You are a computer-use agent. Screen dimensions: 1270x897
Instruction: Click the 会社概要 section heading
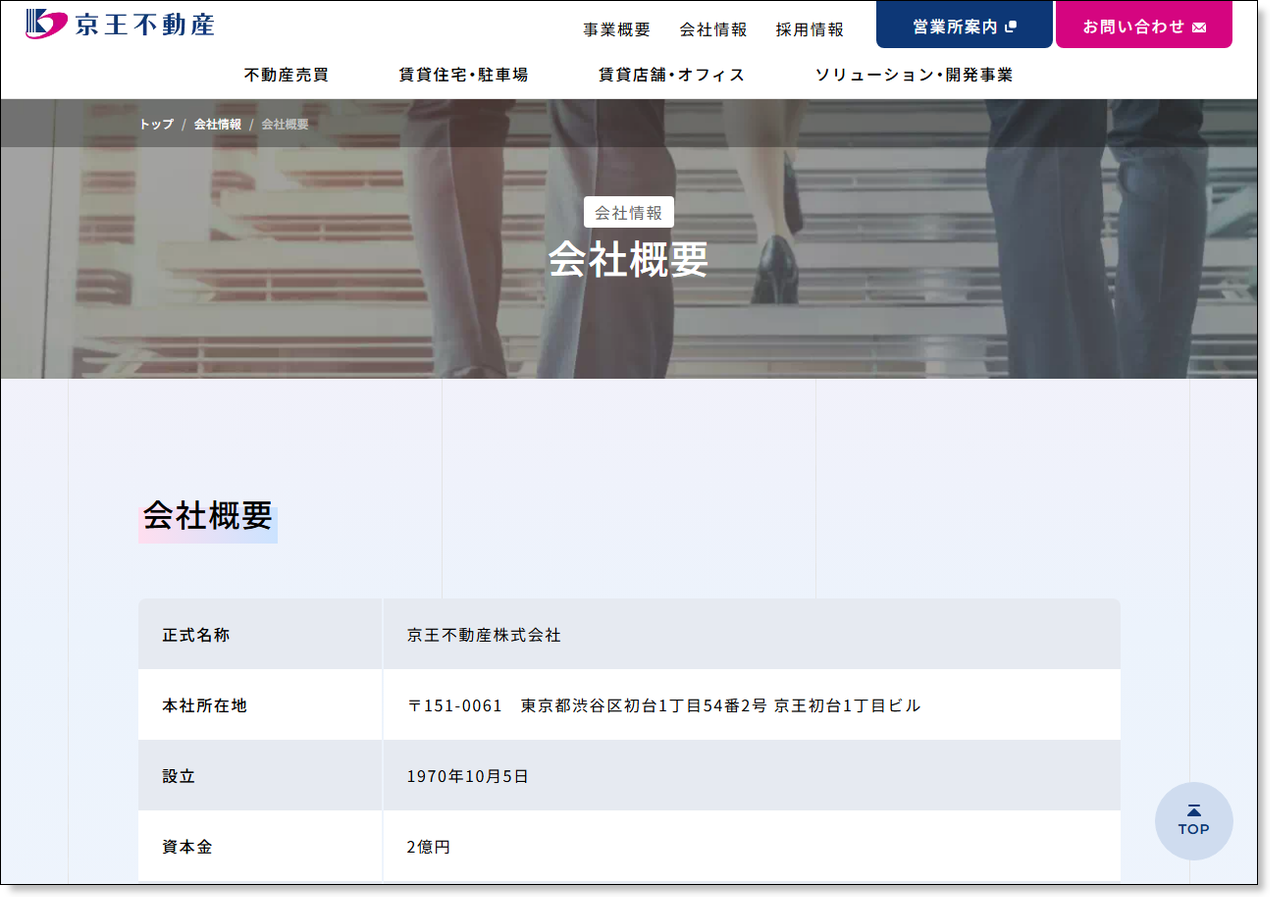coord(208,516)
